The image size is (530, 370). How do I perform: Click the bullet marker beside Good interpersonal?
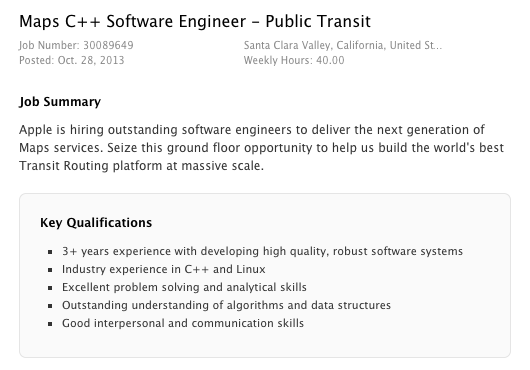pyautogui.click(x=50, y=324)
